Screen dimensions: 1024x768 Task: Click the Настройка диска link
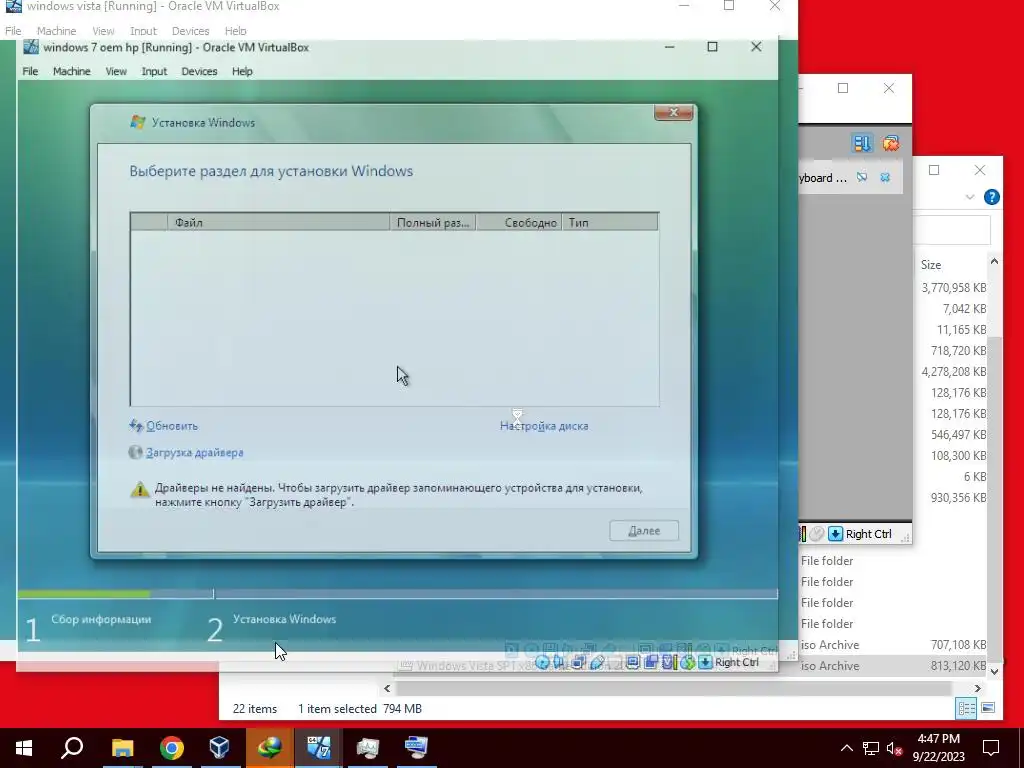click(x=544, y=426)
